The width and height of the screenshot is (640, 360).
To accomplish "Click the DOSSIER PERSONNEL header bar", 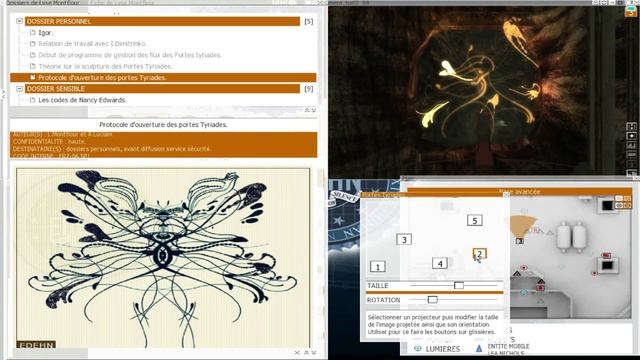I will pos(162,21).
